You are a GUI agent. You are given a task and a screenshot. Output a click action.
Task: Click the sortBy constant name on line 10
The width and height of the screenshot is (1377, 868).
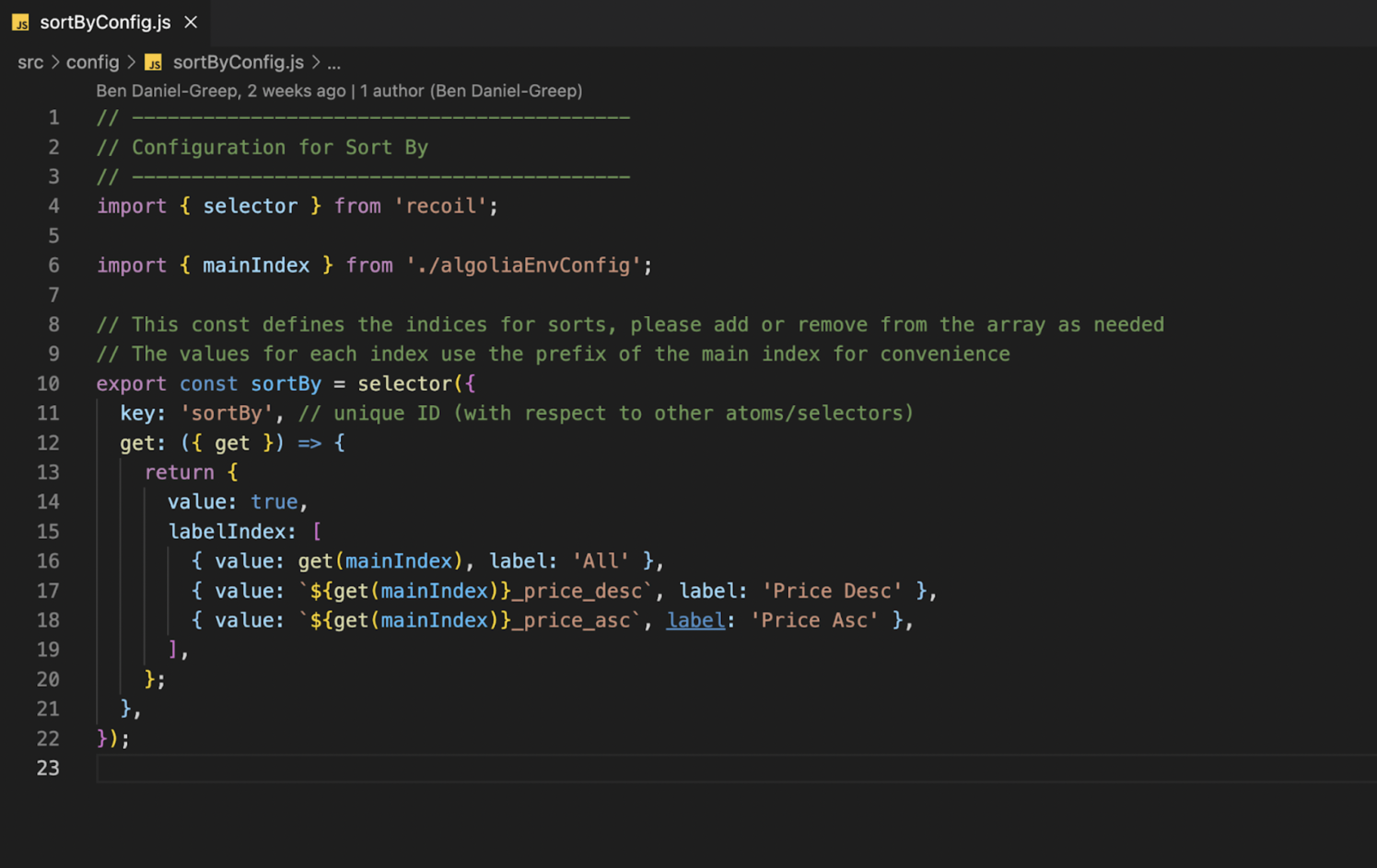pos(286,384)
